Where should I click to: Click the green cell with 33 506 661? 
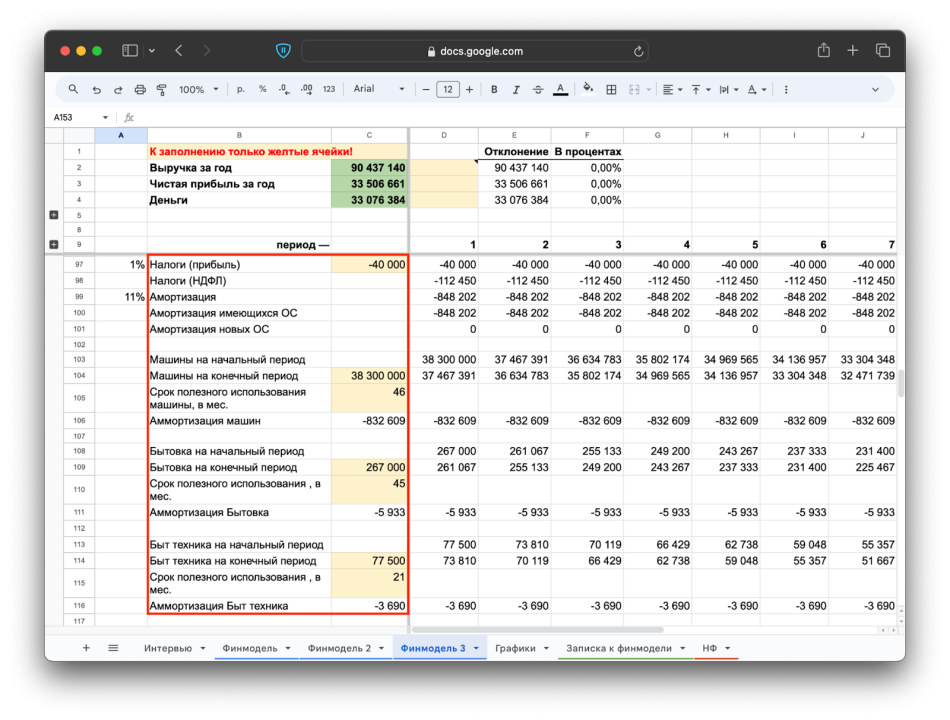(x=370, y=184)
